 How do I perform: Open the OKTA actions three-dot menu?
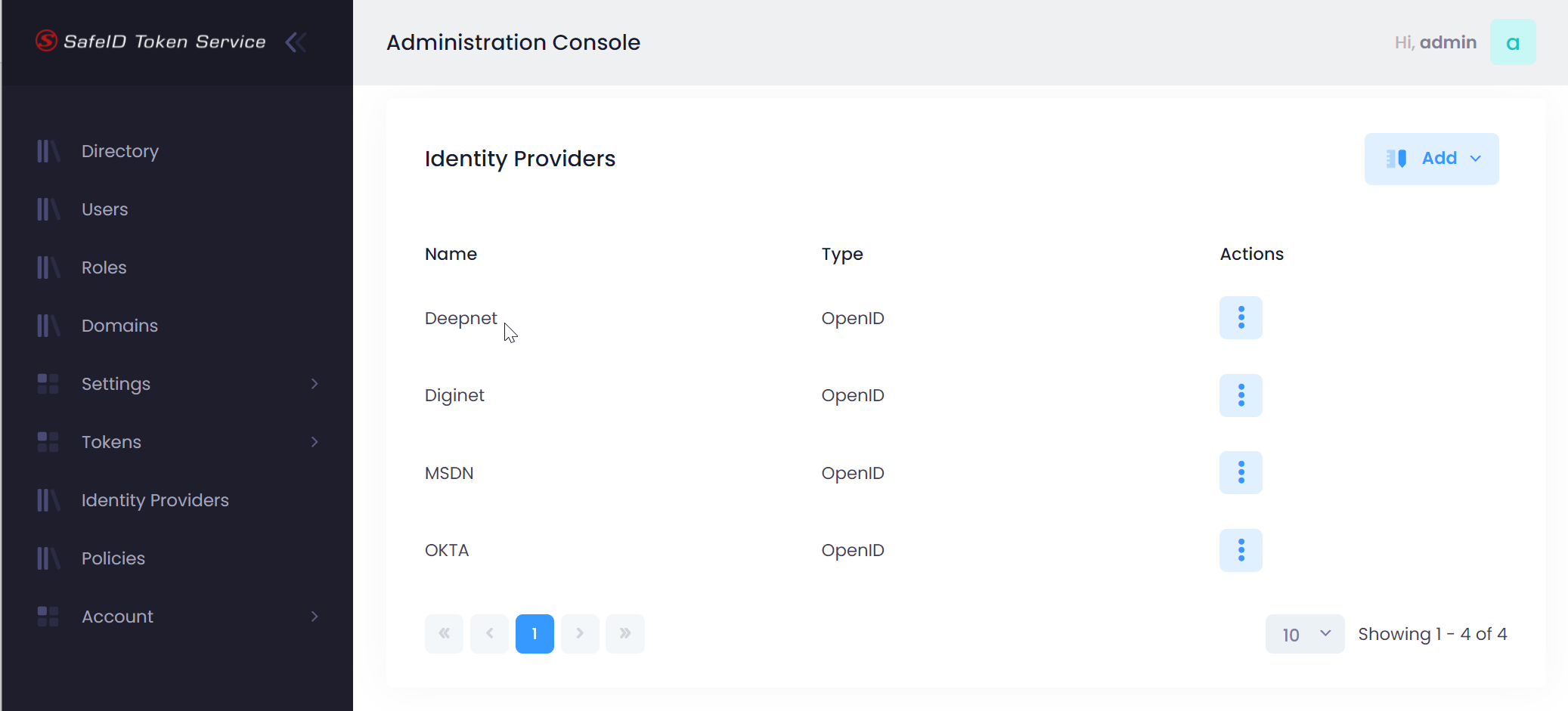1241,550
